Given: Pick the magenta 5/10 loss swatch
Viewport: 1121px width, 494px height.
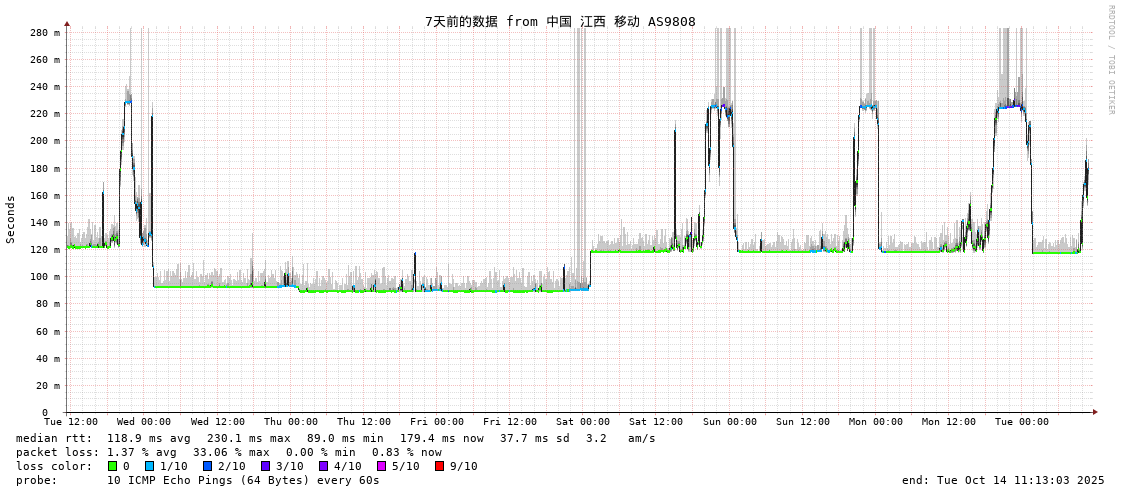Looking at the screenshot, I should pyautogui.click(x=381, y=466).
